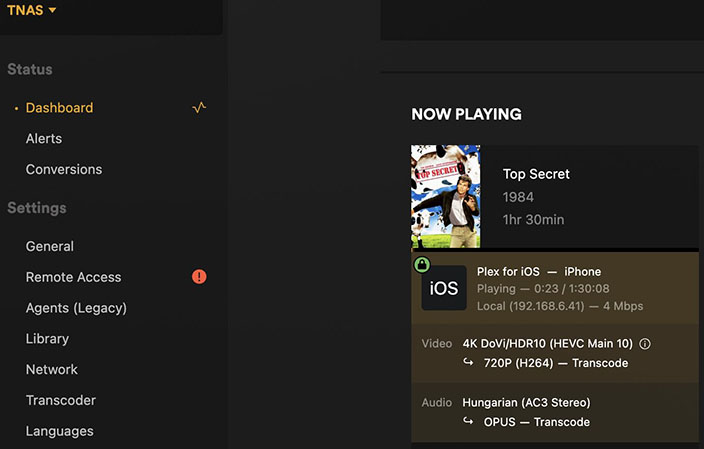
Task: Click the 1984 release year text
Action: tap(518, 197)
